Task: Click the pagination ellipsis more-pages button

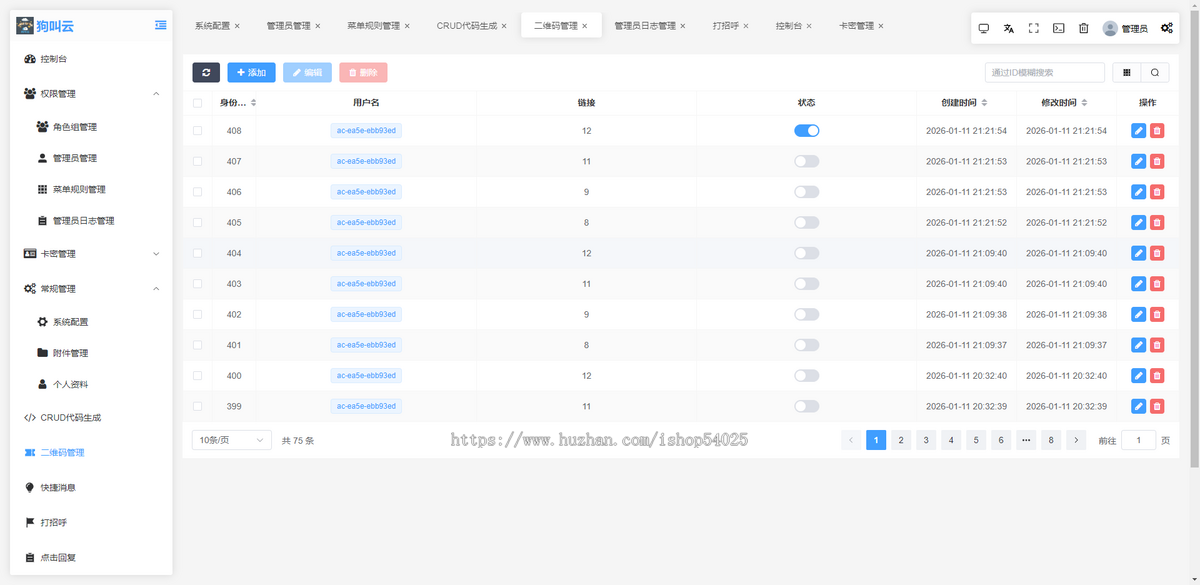Action: click(1026, 440)
